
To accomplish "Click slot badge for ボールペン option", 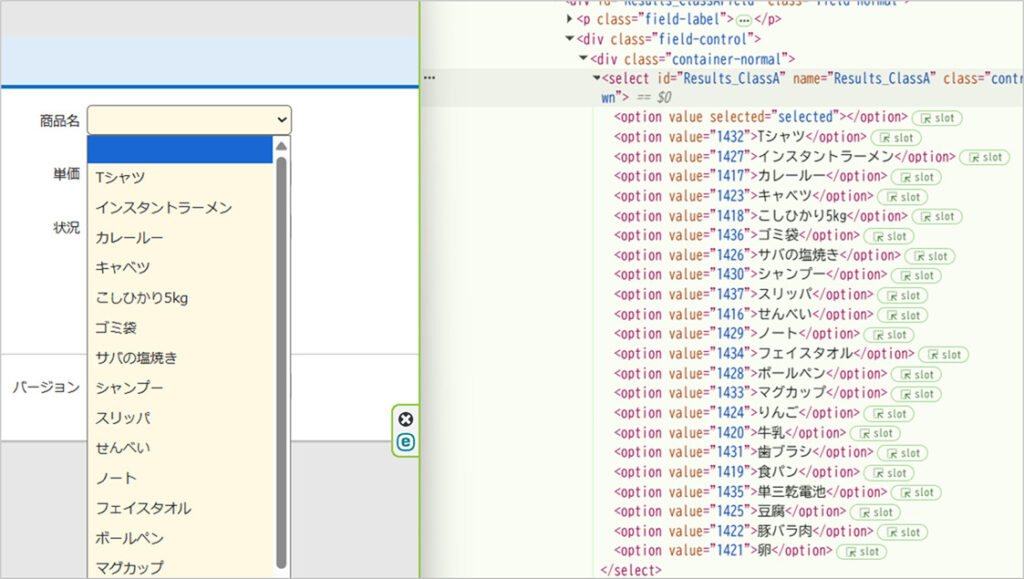I will coord(916,374).
